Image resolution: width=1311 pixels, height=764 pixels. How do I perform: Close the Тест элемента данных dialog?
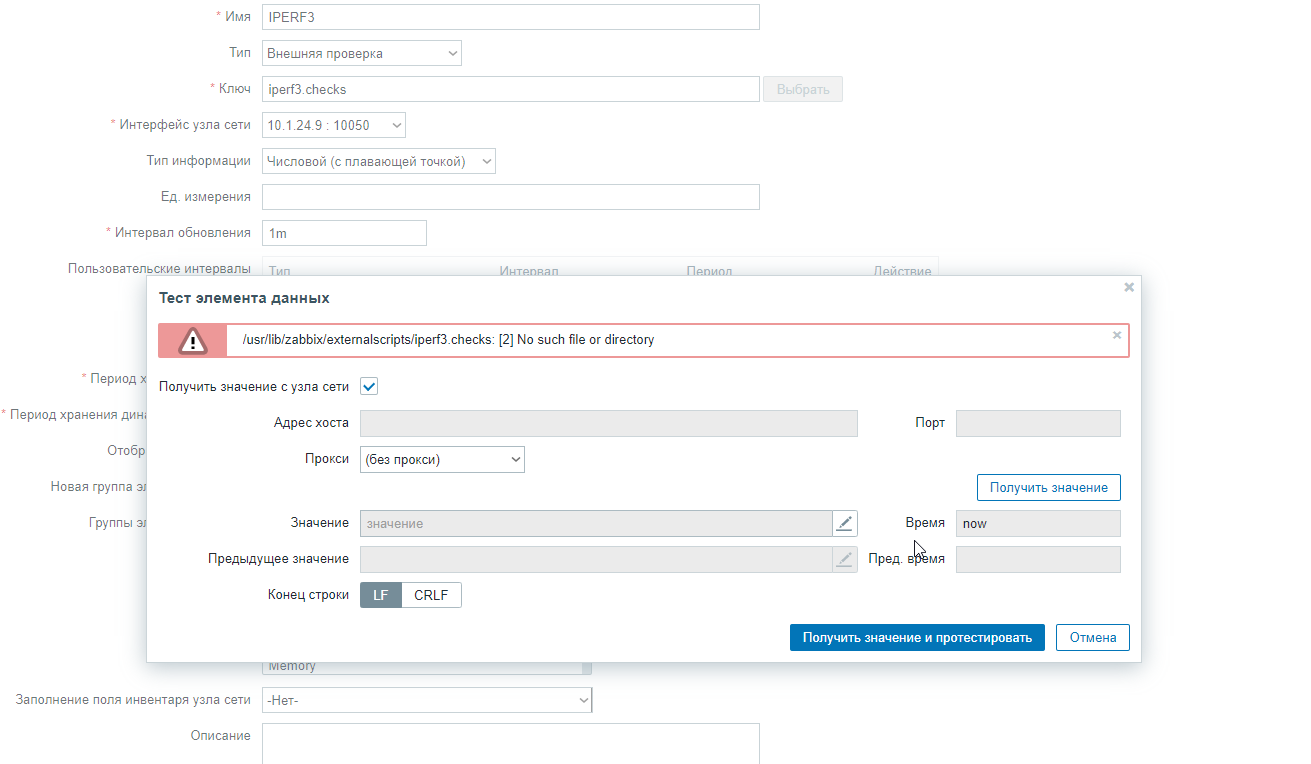(x=1129, y=287)
